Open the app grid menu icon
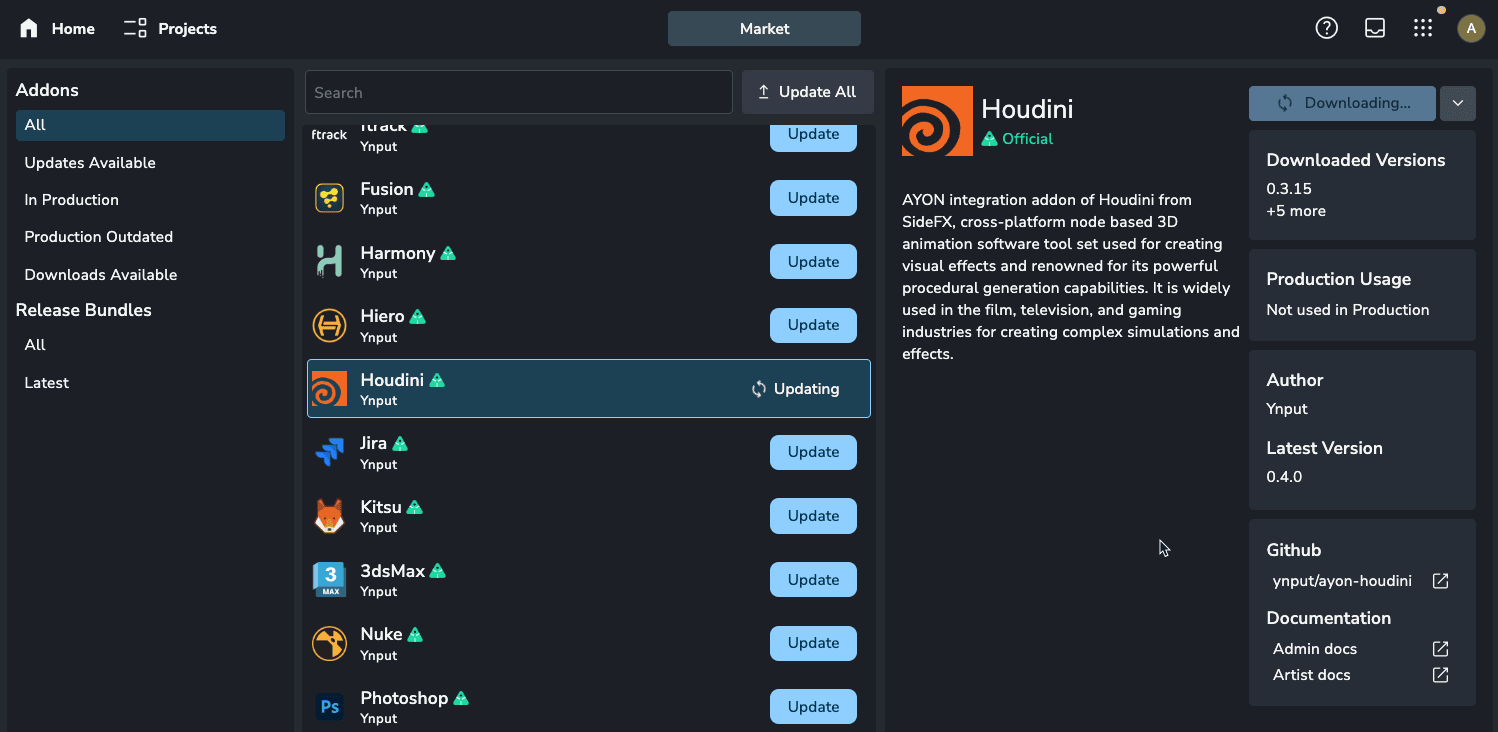Viewport: 1498px width, 732px height. 1423,28
